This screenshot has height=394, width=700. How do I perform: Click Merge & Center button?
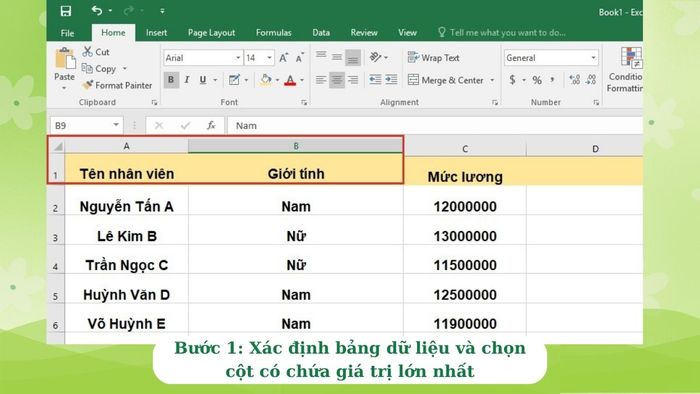tap(446, 80)
